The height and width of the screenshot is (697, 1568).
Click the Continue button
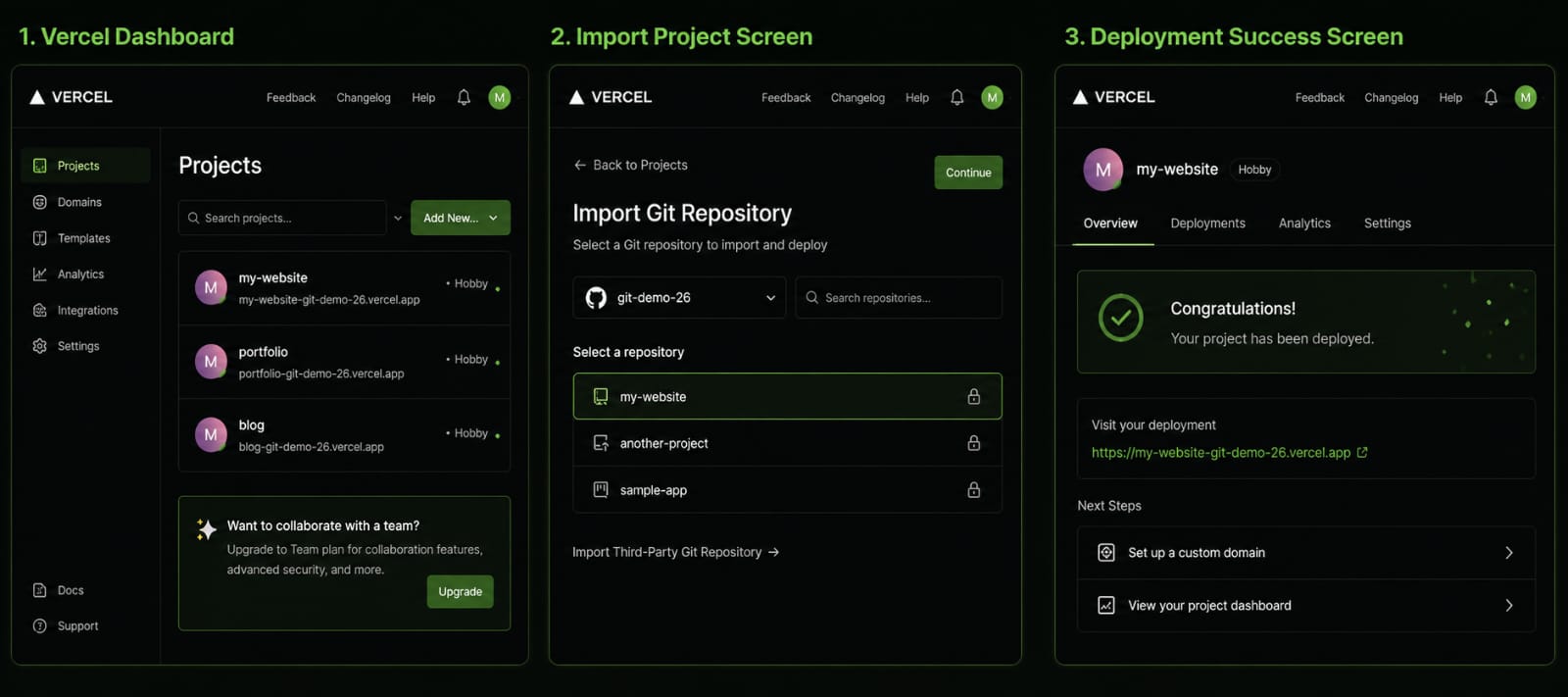click(968, 173)
